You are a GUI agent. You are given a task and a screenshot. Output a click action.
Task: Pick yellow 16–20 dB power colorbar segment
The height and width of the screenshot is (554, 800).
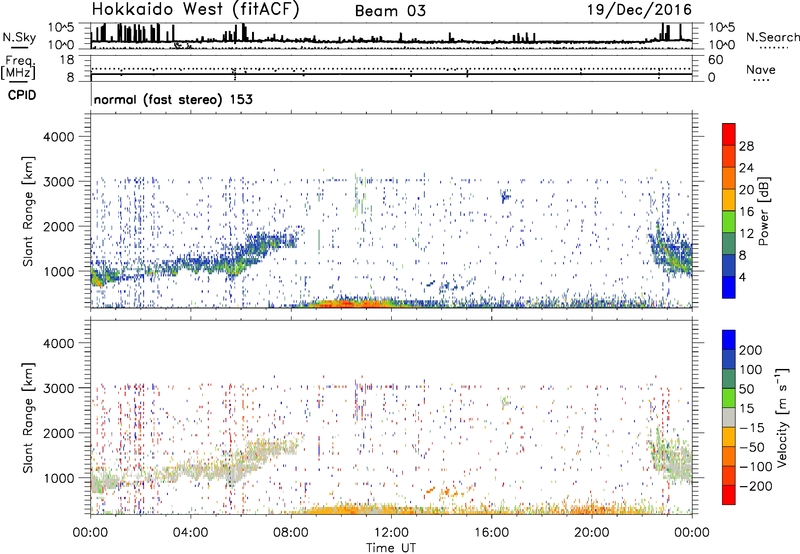tap(729, 200)
